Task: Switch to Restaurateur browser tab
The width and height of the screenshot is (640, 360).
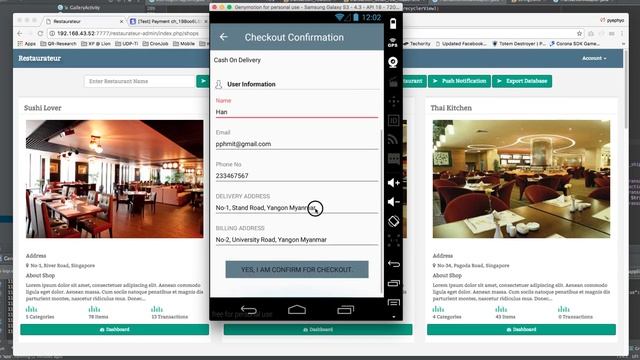Action: tap(84, 21)
